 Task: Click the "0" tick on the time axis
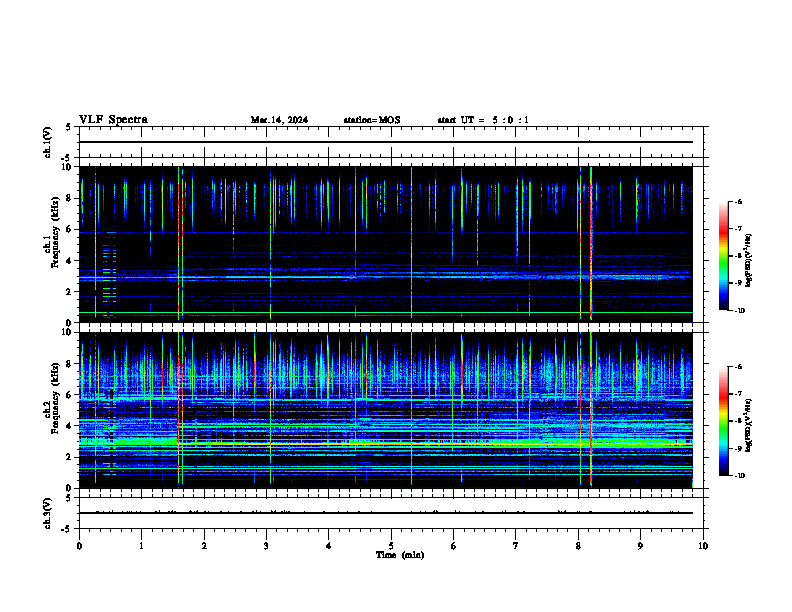[x=79, y=546]
